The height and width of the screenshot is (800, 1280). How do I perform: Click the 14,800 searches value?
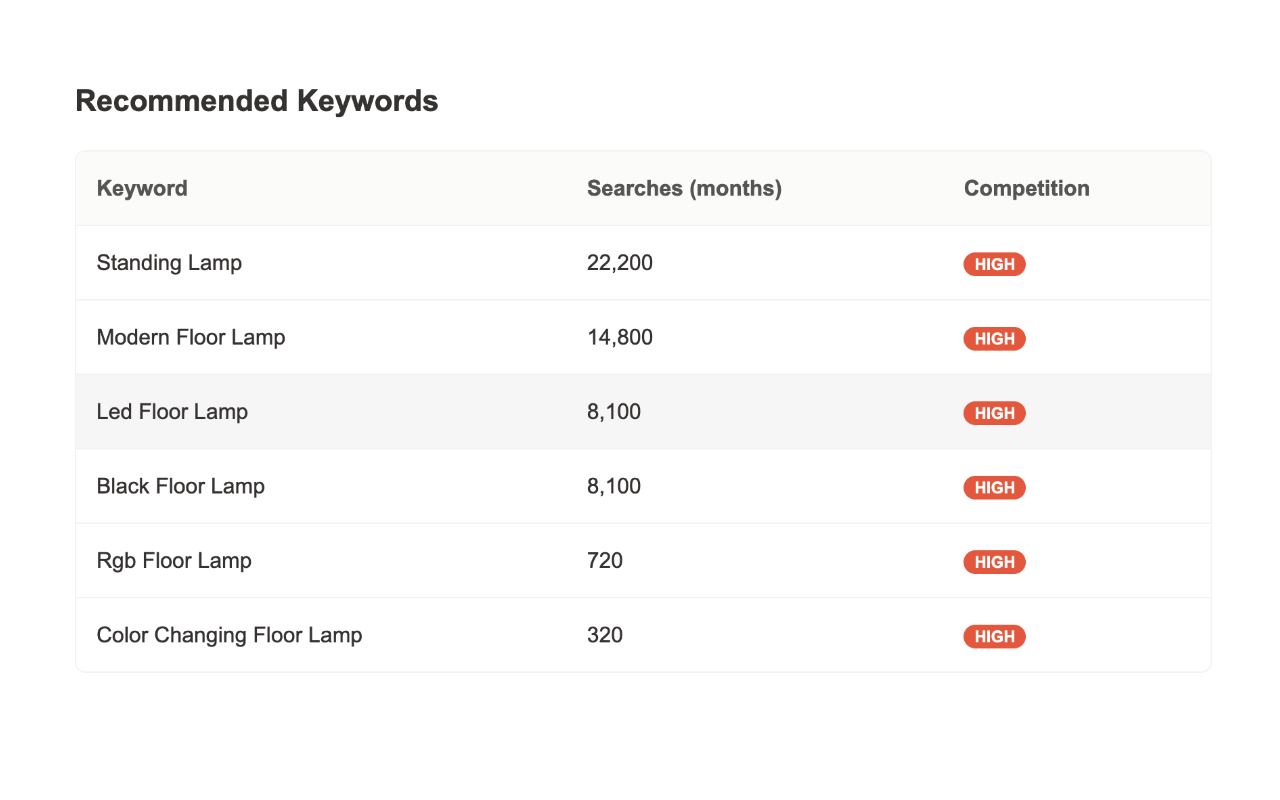click(x=620, y=337)
